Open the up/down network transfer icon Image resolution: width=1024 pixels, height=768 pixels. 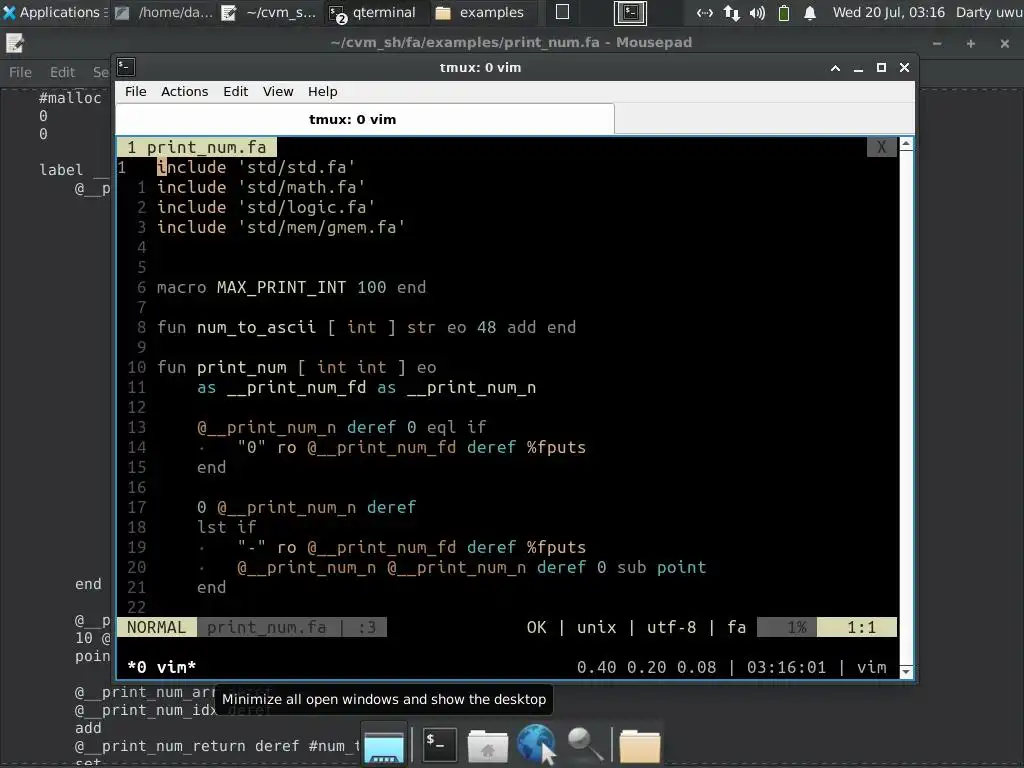[x=731, y=12]
